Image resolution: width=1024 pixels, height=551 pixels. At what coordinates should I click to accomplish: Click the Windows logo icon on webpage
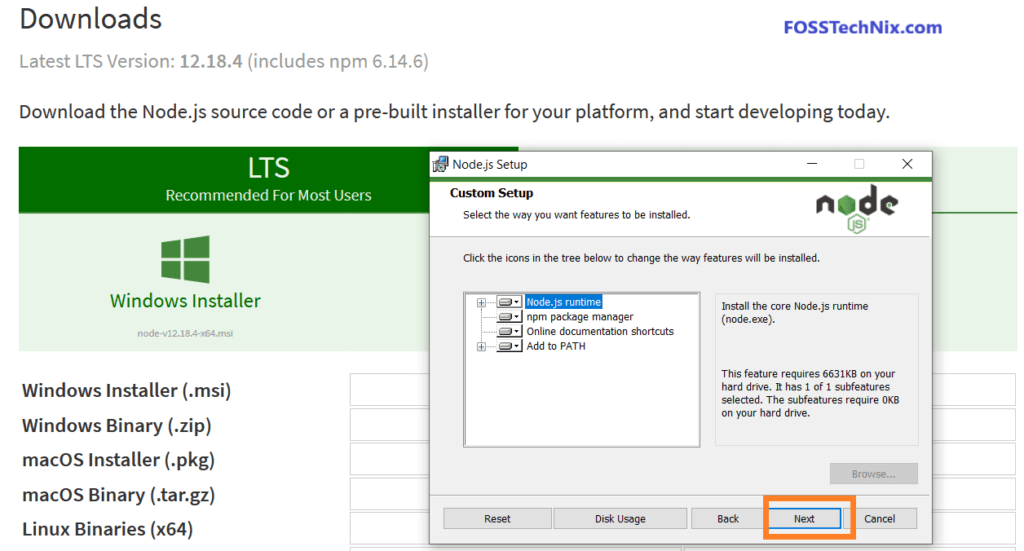pyautogui.click(x=185, y=259)
